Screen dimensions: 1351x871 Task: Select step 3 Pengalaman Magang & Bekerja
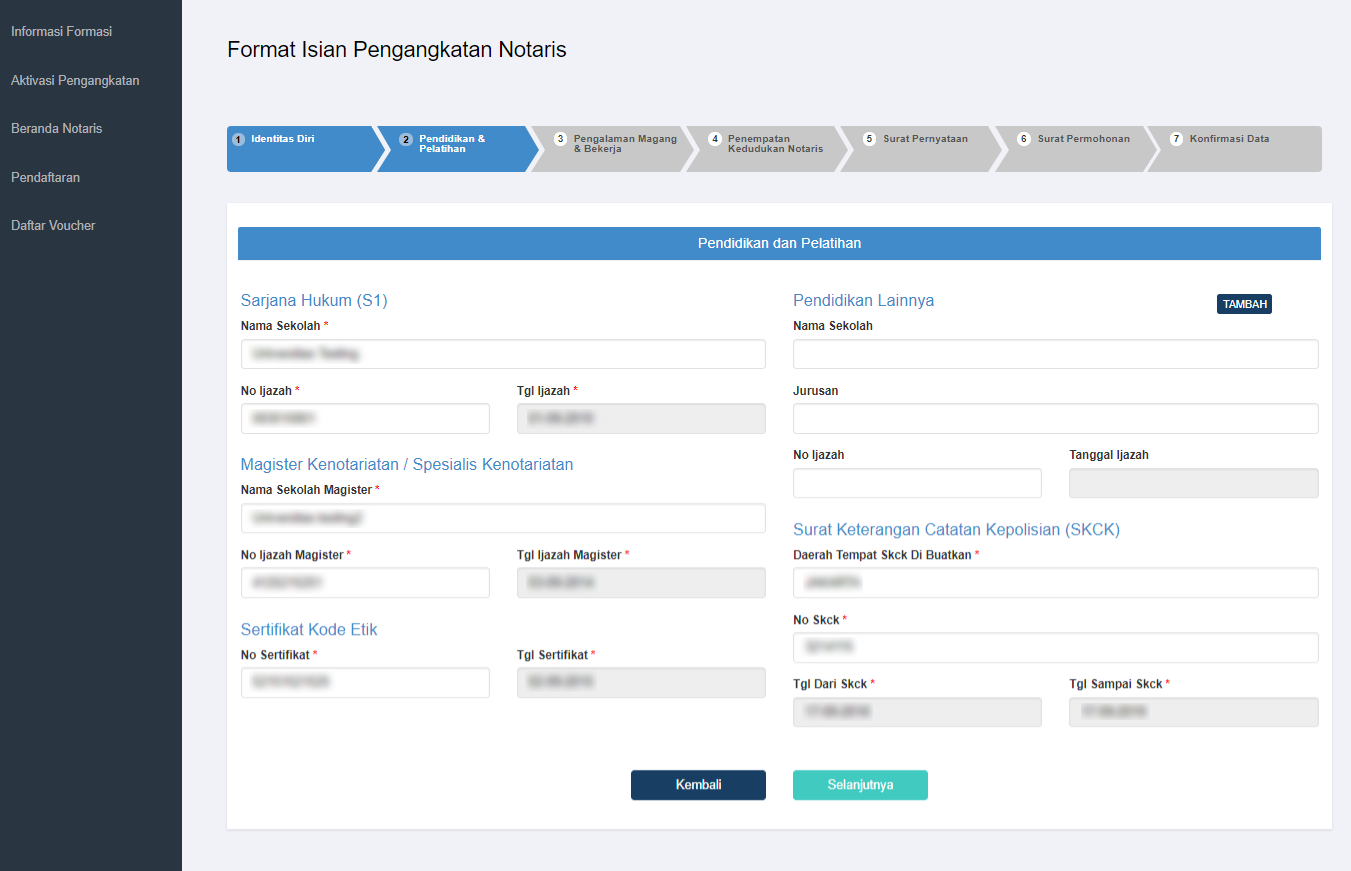pos(610,148)
